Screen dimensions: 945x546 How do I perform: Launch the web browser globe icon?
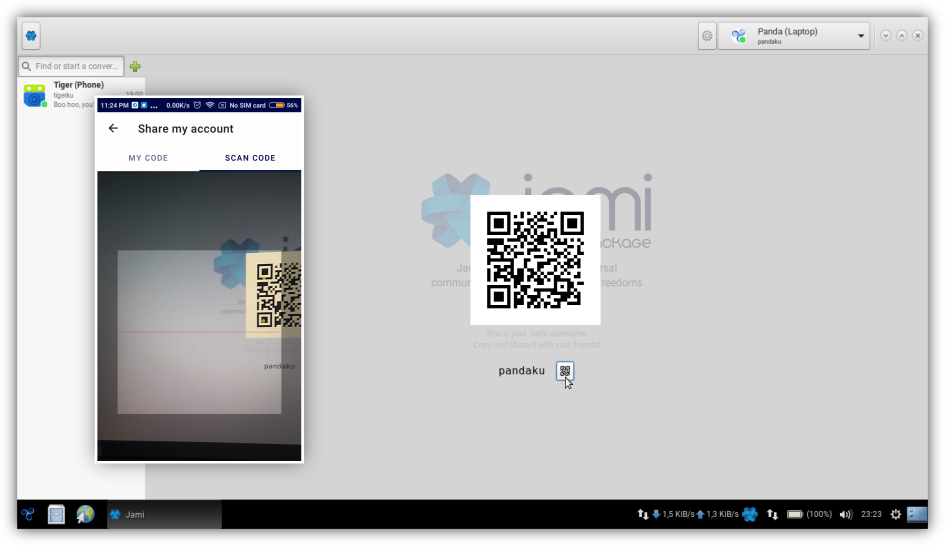click(x=86, y=514)
